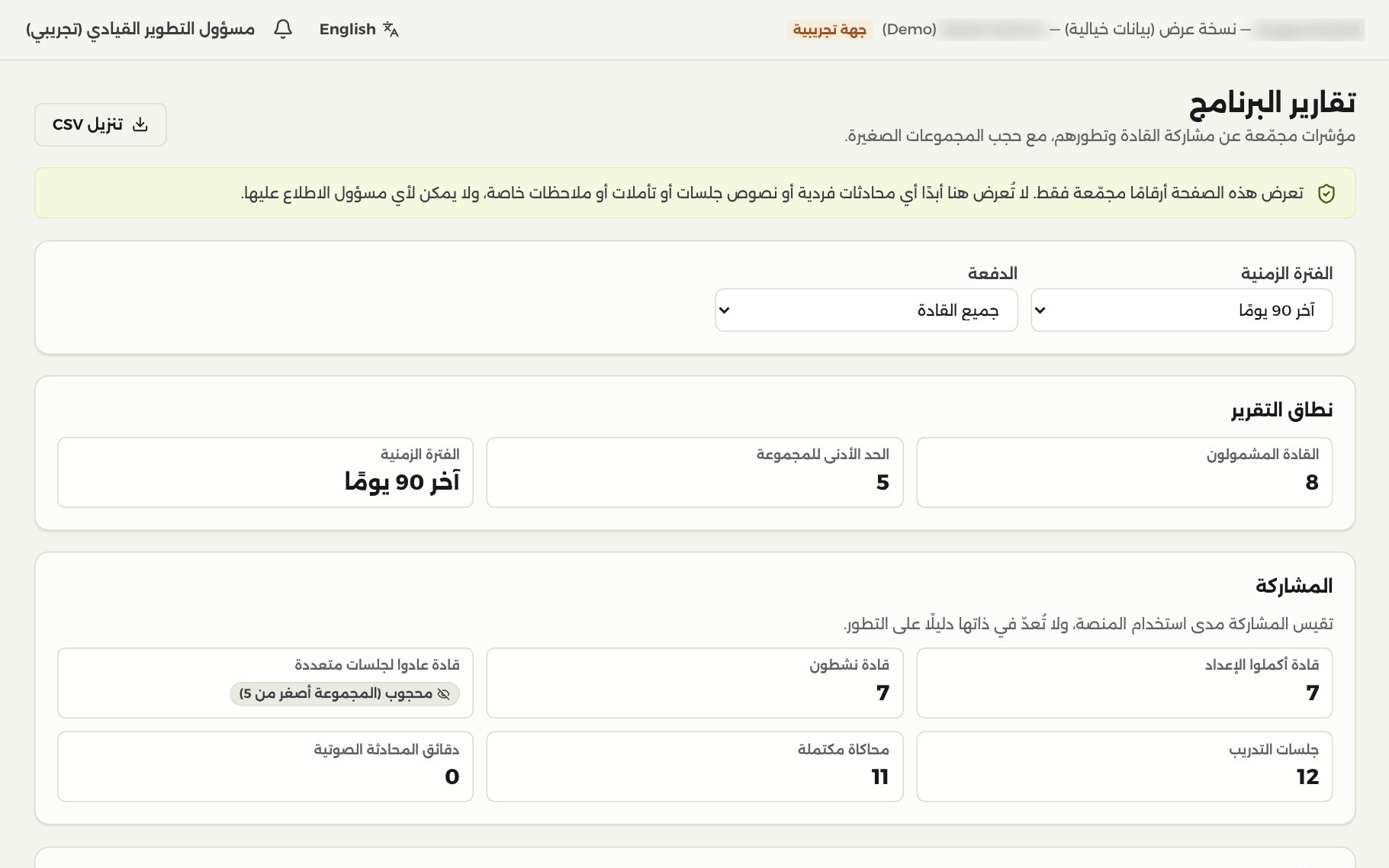Open the notifications bell
Image resolution: width=1389 pixels, height=868 pixels.
pyautogui.click(x=283, y=29)
